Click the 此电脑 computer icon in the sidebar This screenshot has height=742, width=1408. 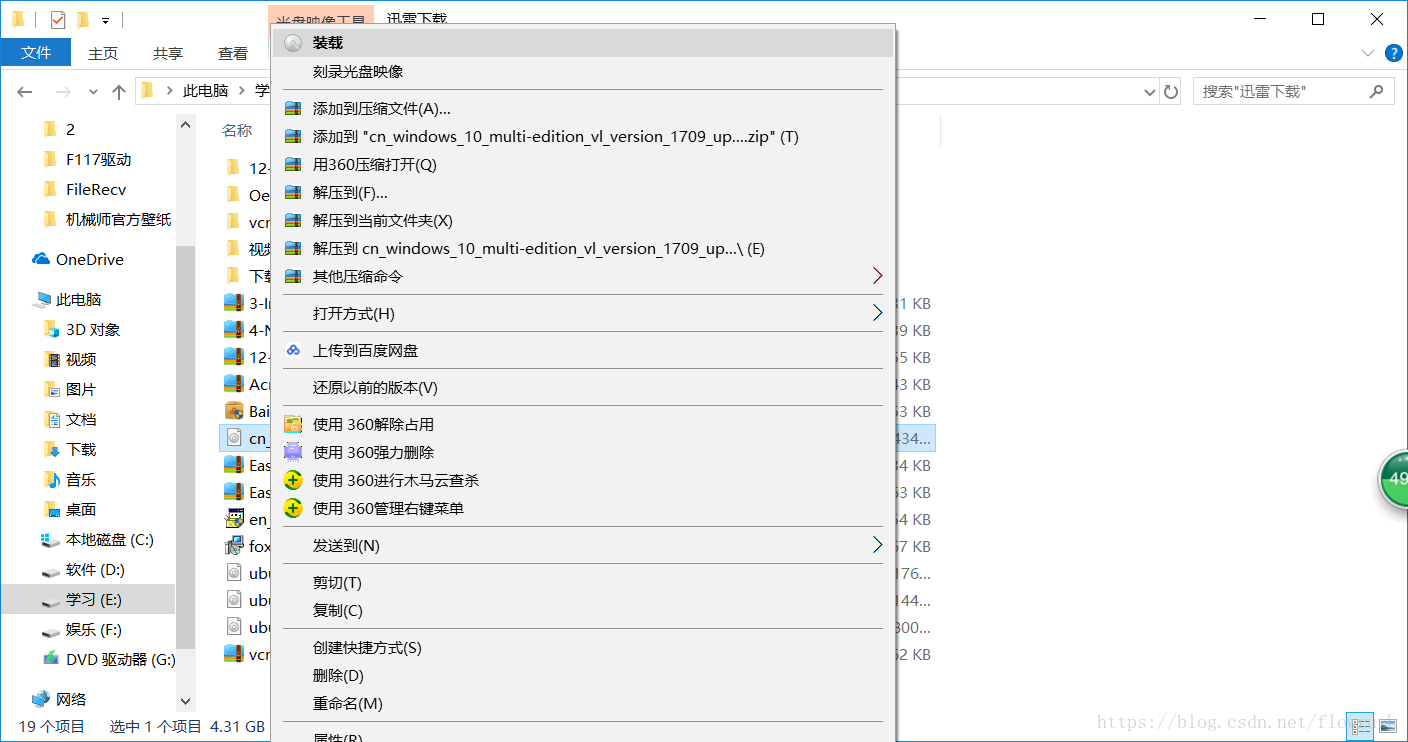pos(41,299)
